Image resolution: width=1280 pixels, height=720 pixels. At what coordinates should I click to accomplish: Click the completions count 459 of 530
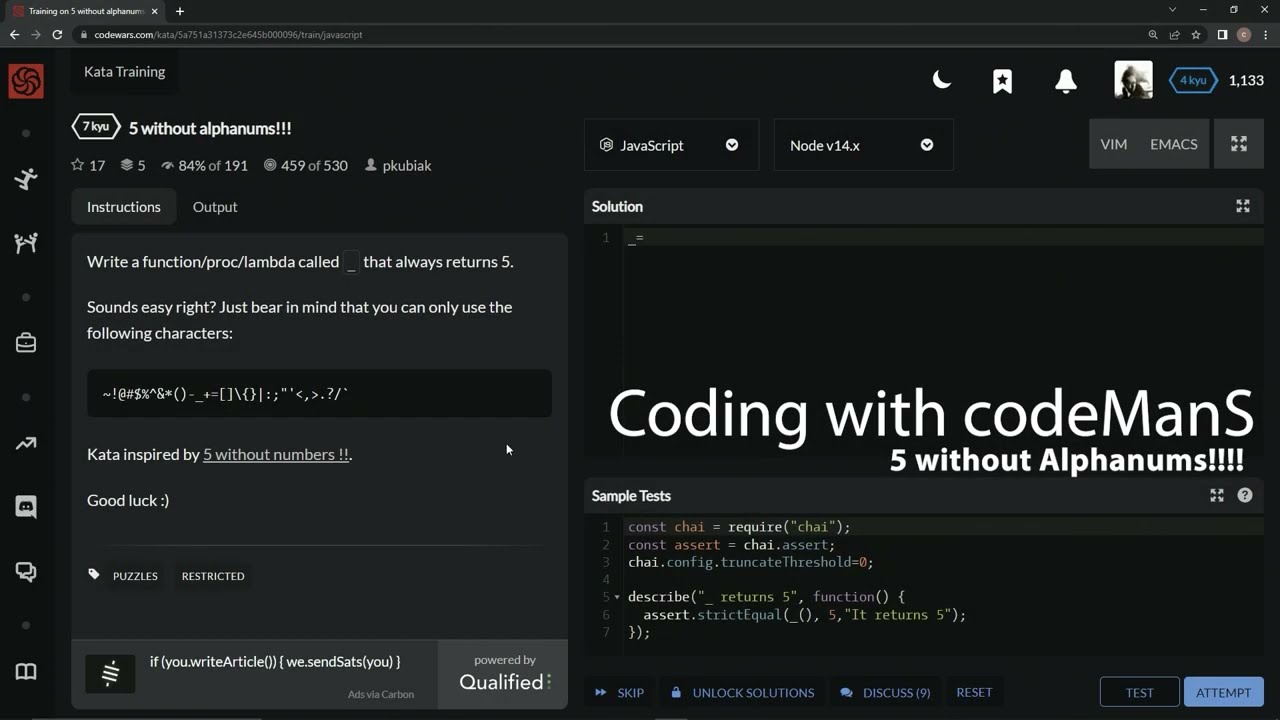coord(306,165)
